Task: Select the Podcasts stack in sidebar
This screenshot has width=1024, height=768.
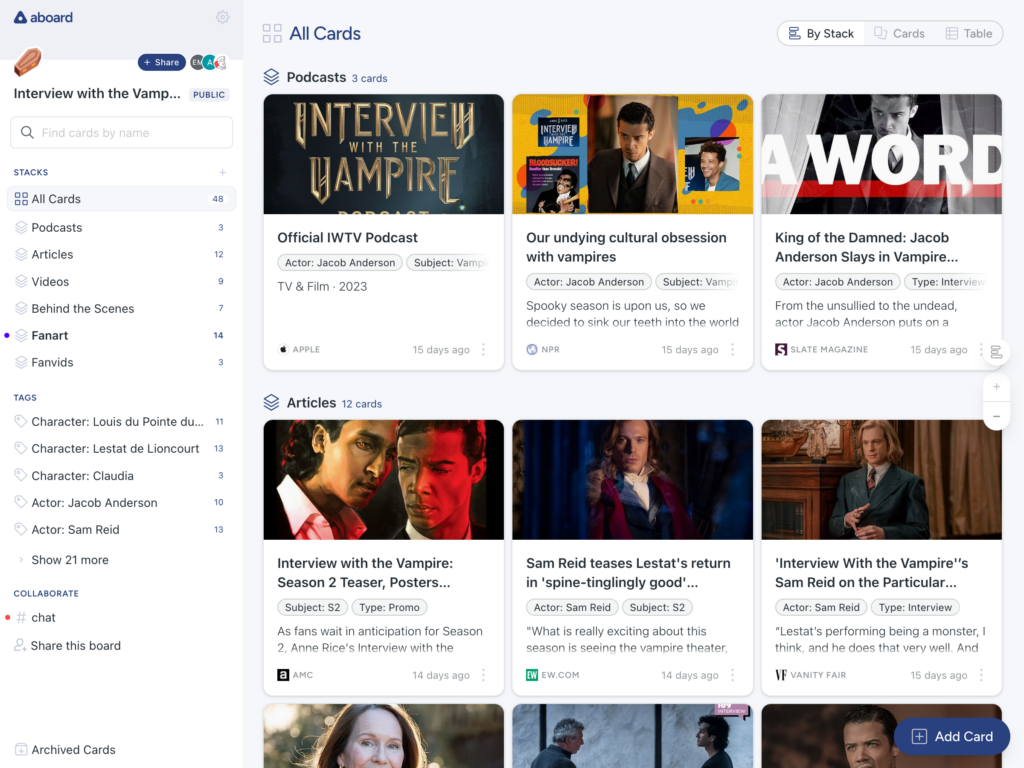Action: (121, 227)
